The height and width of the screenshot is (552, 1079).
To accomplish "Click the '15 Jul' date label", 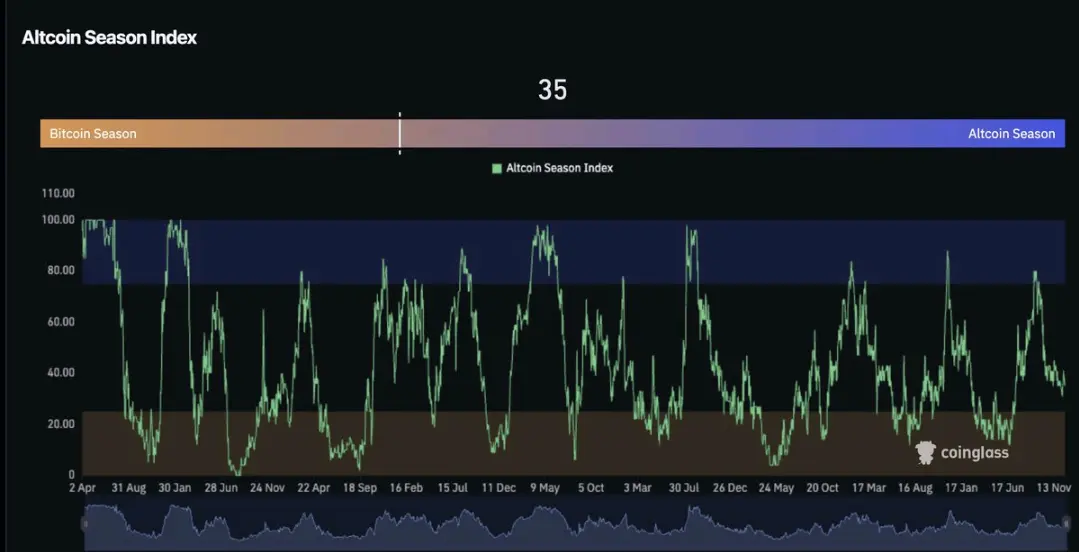I will tap(452, 488).
